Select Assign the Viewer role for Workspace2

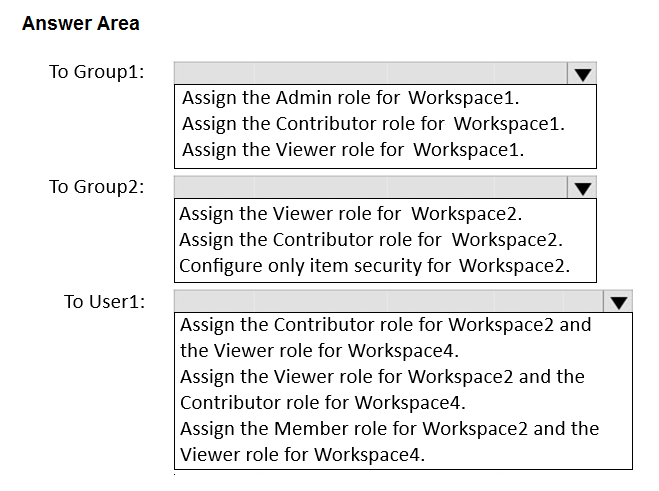(351, 214)
